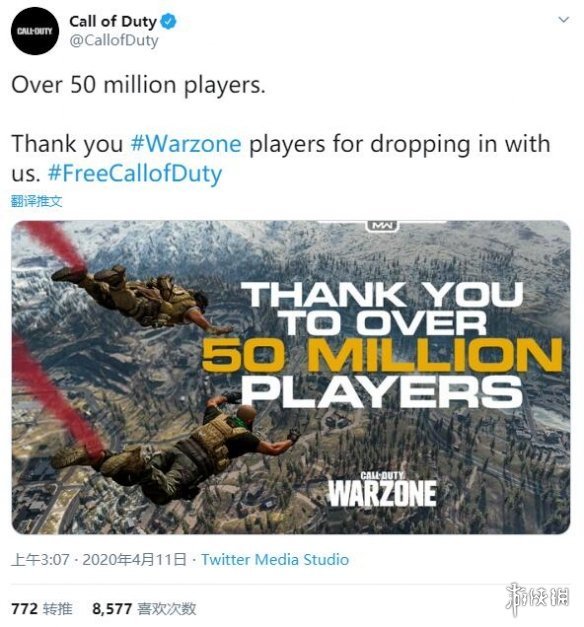Viewport: 584px width, 627px height.
Task: Click the blue verified badge icon
Action: 168,22
